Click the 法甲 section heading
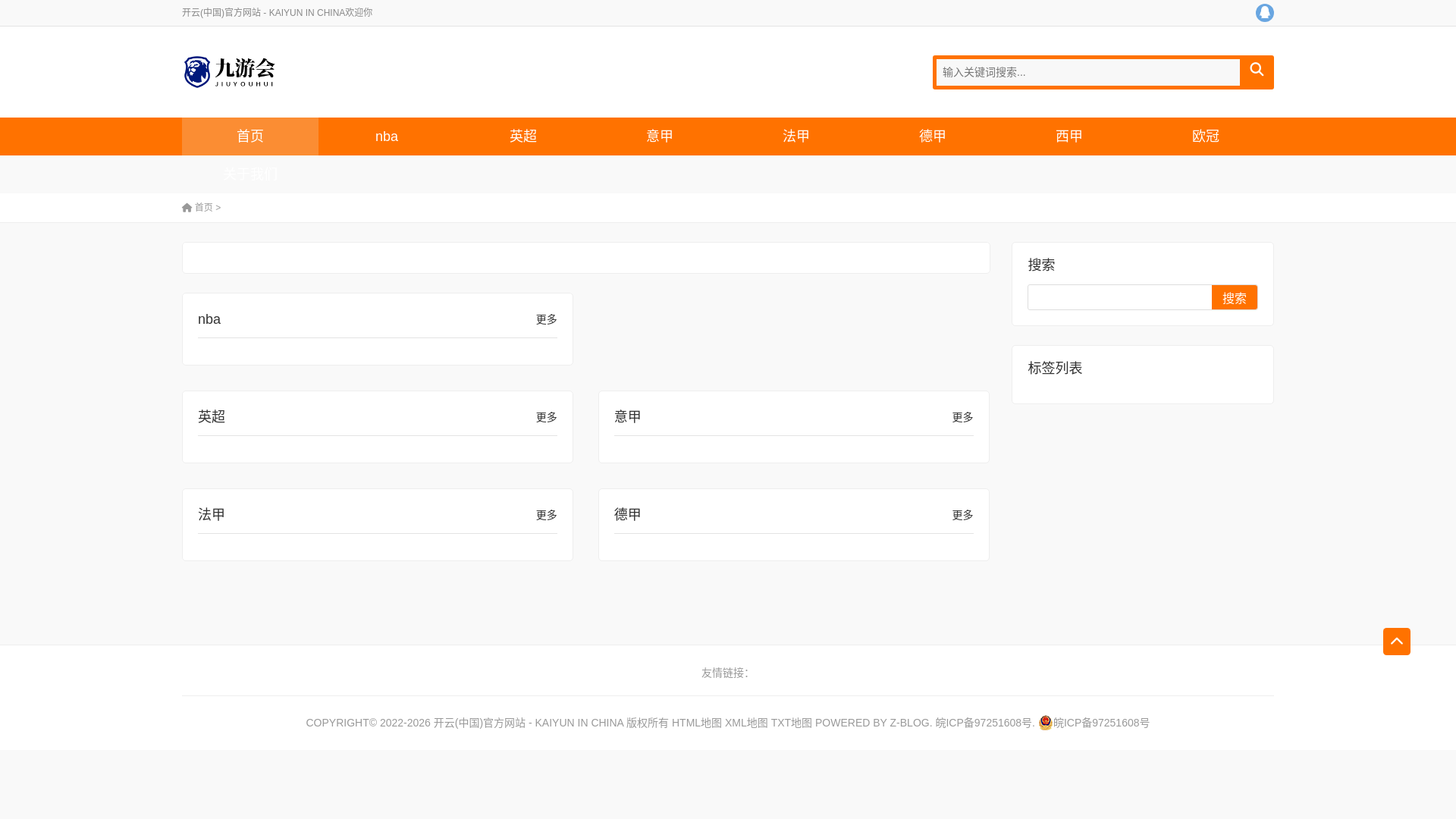The width and height of the screenshot is (1456, 819). pyautogui.click(x=212, y=515)
